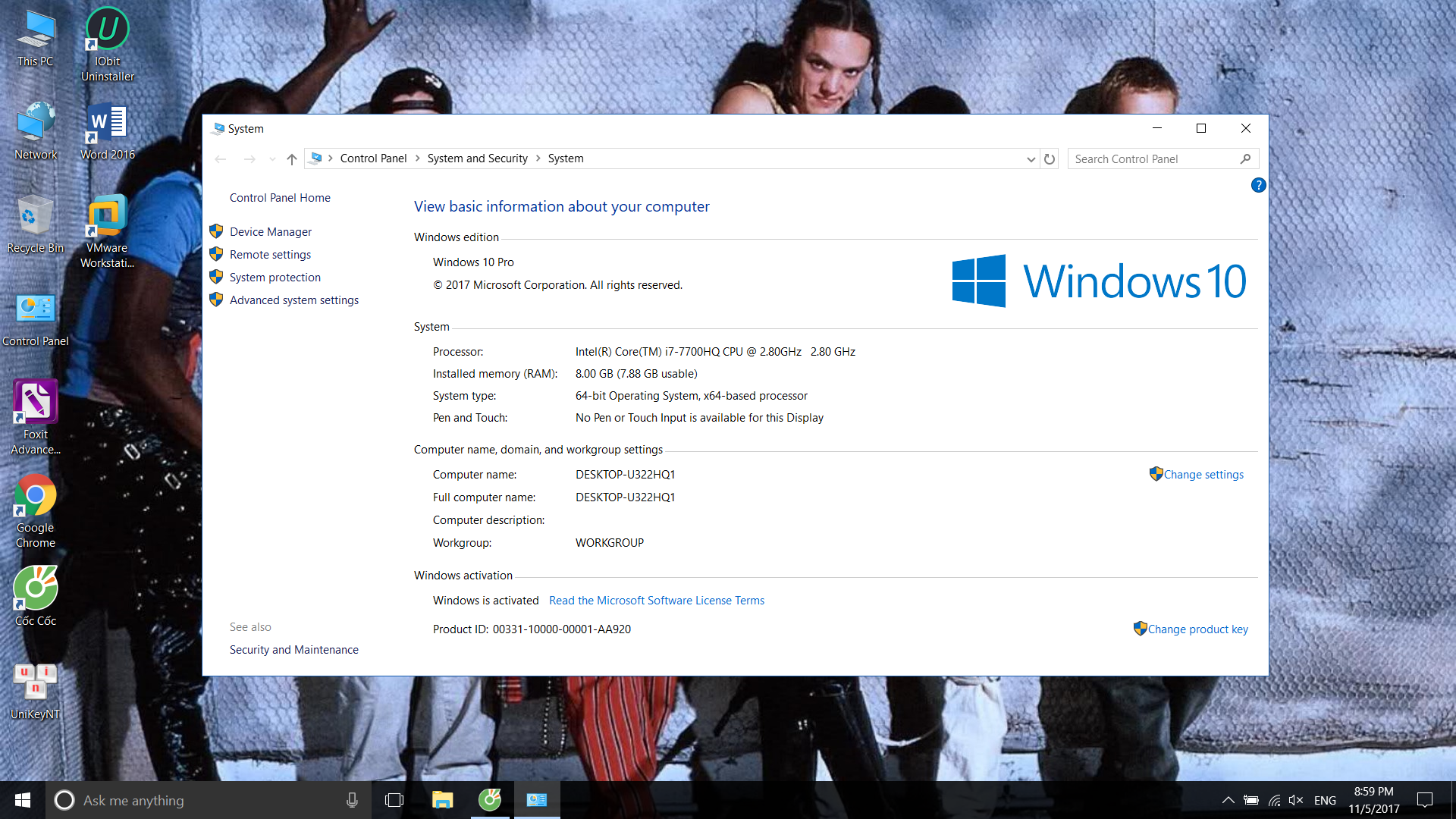Screen dimensions: 1456x819
Task: Click Change settings for computer name
Action: (1203, 475)
